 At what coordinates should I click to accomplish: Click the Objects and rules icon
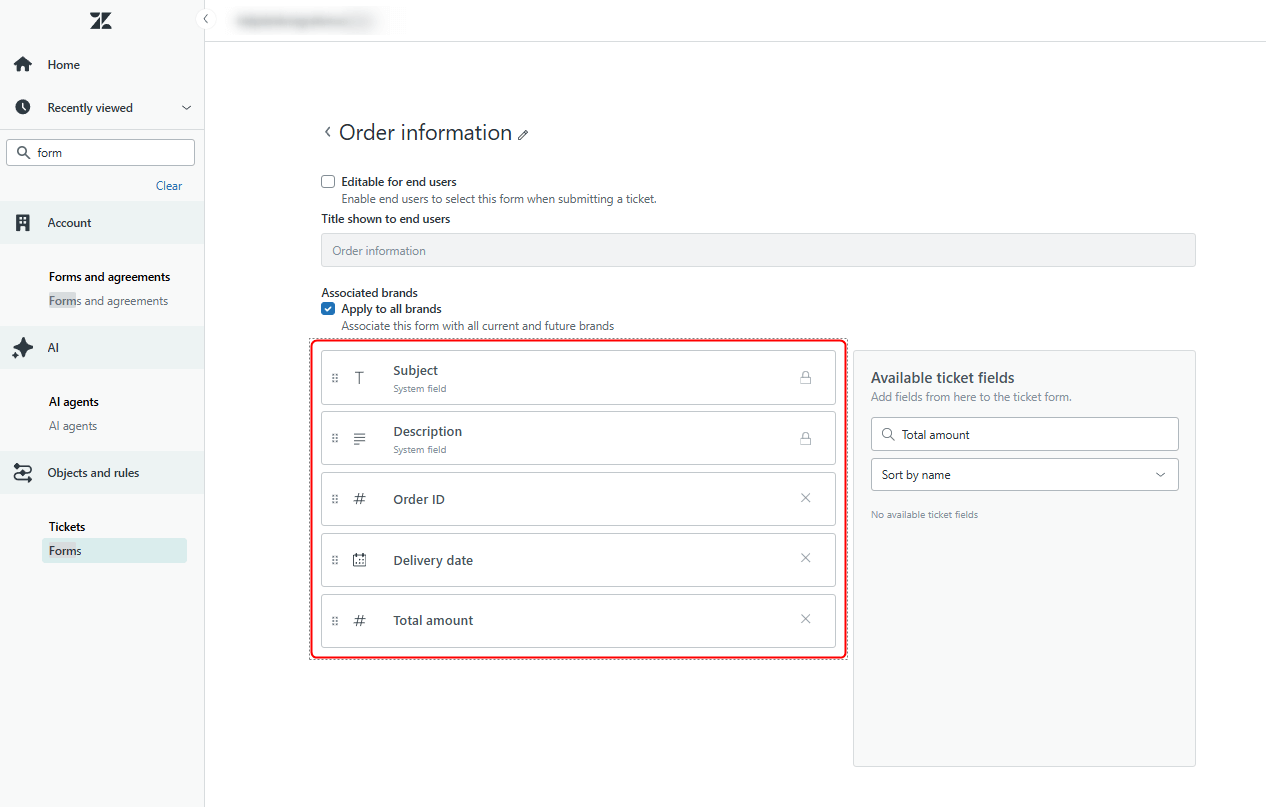tap(22, 472)
